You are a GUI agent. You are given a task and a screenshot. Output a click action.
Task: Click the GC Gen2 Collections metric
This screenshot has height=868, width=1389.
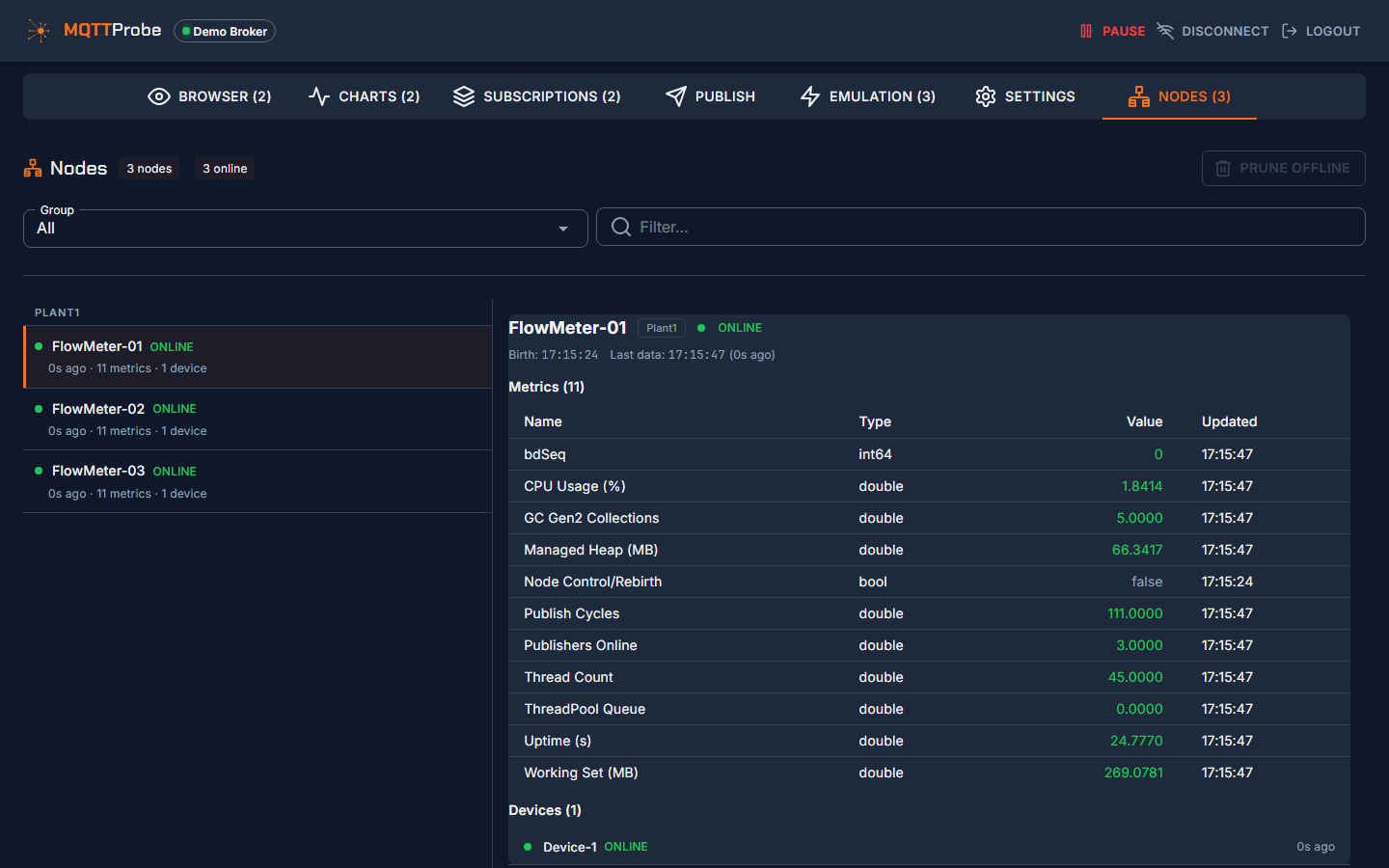[x=591, y=518]
